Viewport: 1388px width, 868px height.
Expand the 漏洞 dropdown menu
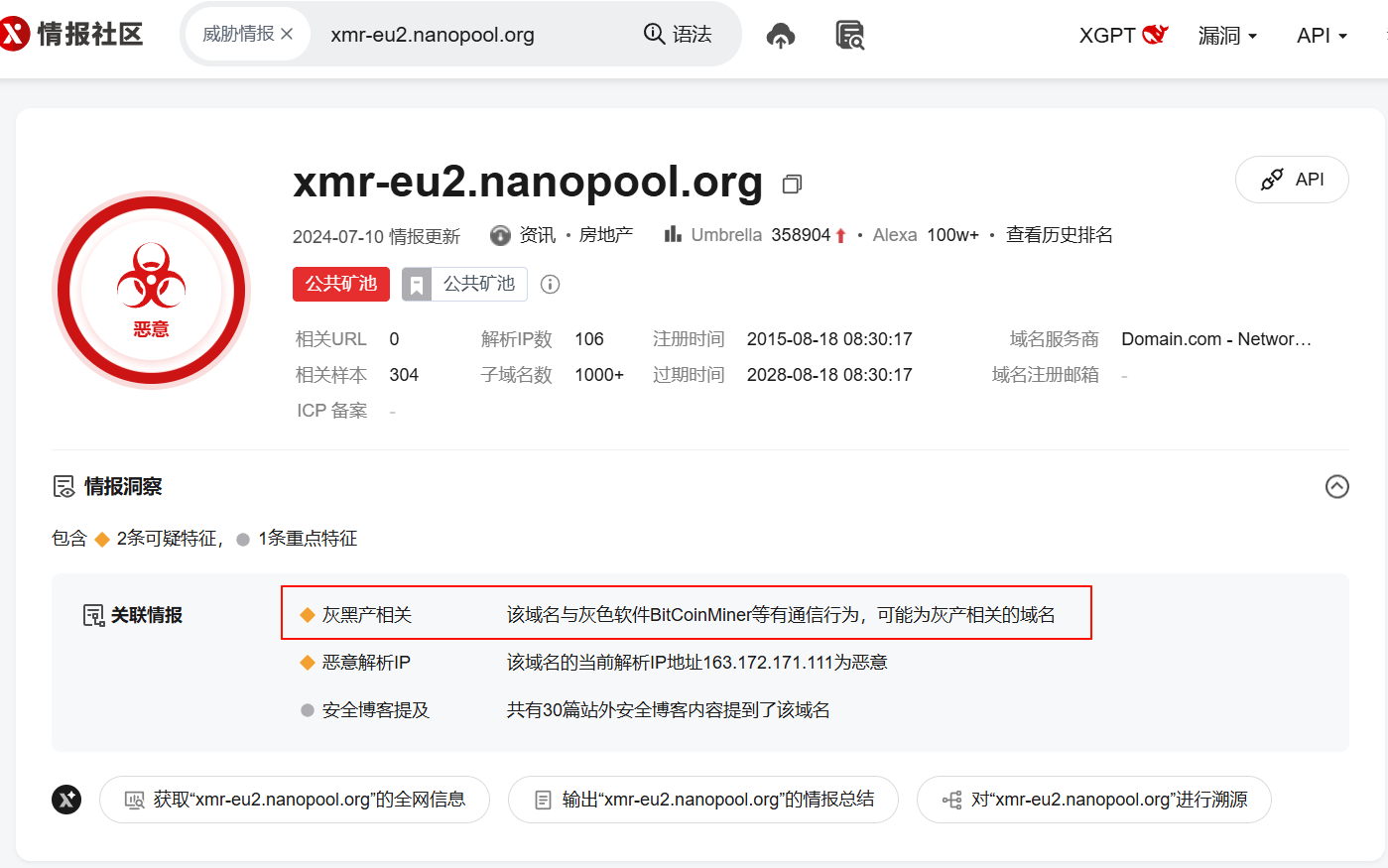1227,36
